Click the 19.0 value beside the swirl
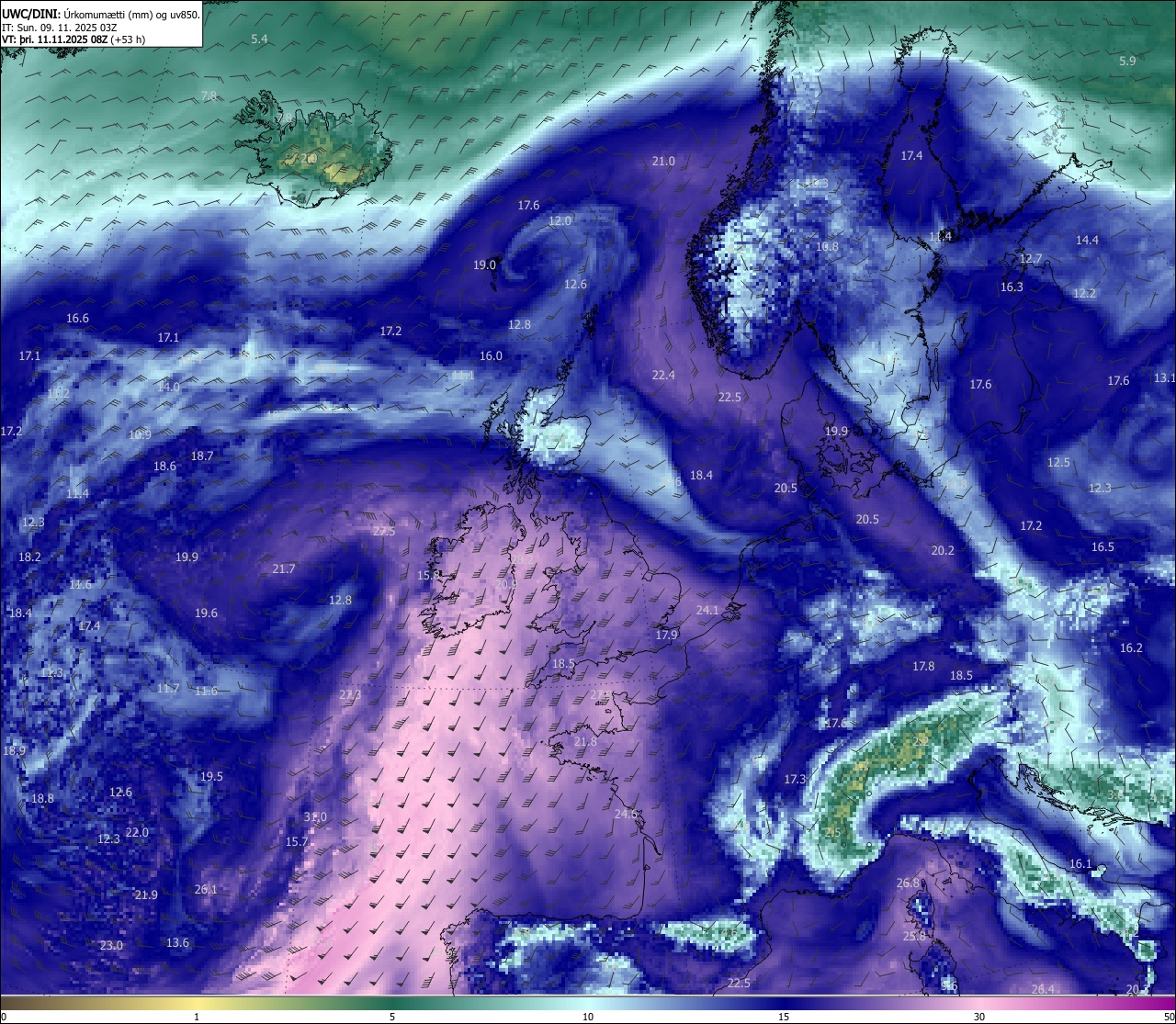 tap(484, 264)
